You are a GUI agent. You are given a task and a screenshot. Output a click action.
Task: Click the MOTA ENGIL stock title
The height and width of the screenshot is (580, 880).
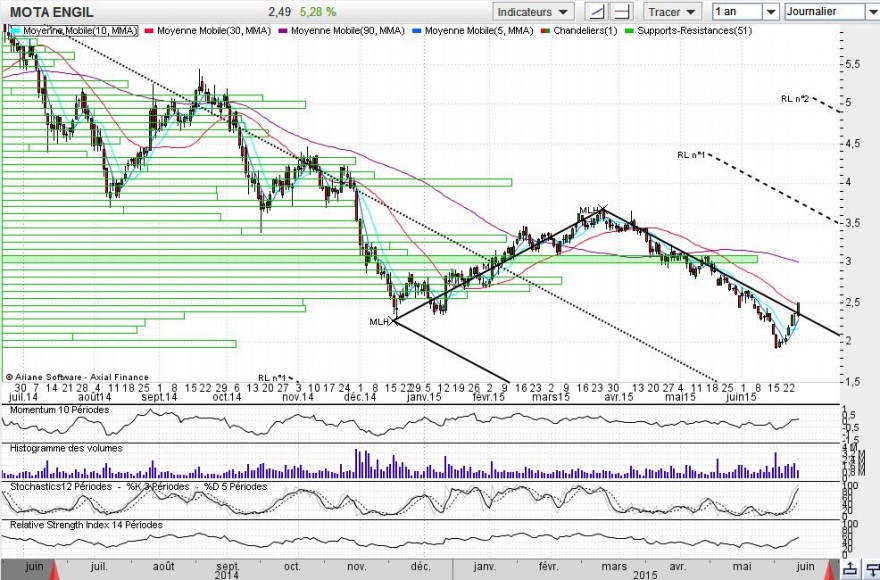pyautogui.click(x=52, y=12)
